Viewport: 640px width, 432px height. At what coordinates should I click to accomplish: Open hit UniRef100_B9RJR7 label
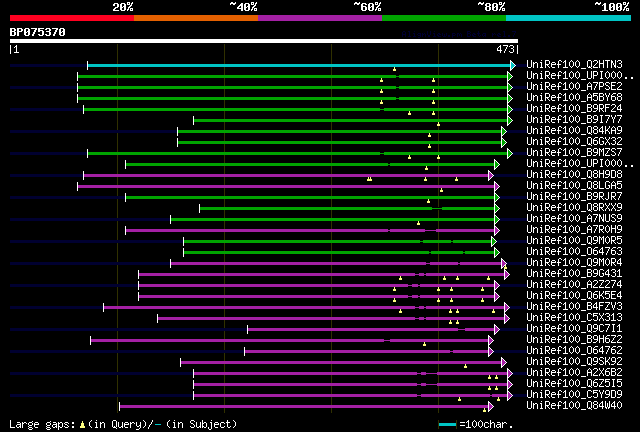pos(574,196)
